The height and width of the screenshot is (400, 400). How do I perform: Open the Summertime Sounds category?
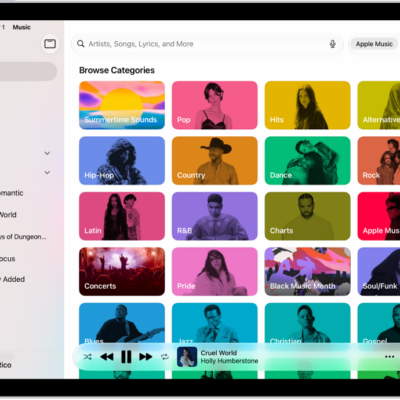[122, 105]
